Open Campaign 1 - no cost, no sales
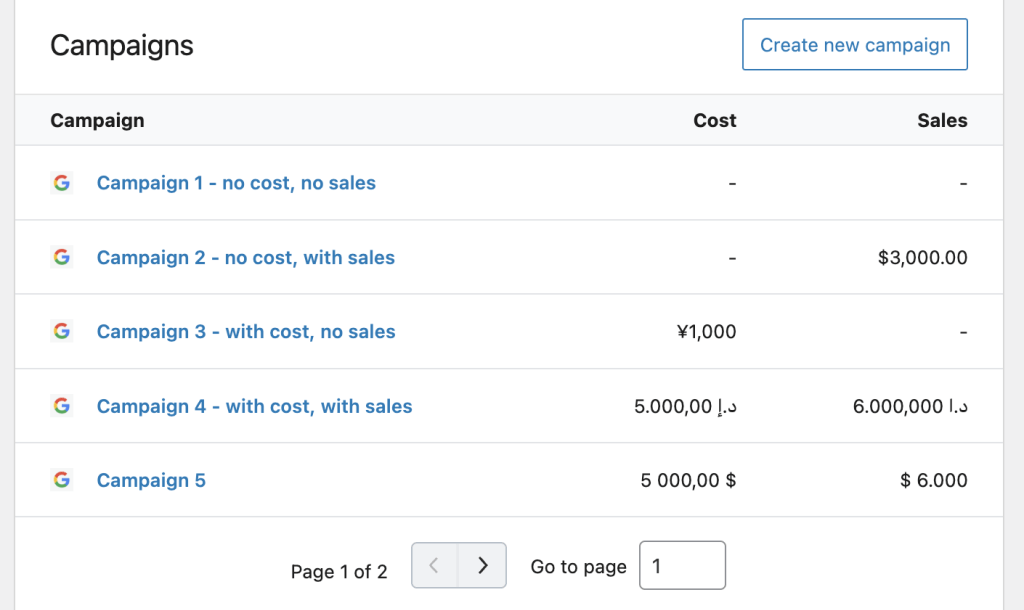This screenshot has width=1024, height=610. [236, 183]
